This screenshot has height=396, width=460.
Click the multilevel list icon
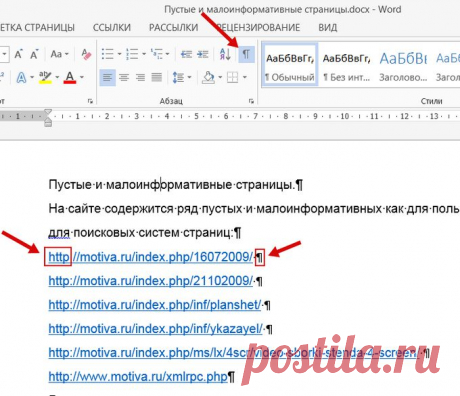click(156, 54)
